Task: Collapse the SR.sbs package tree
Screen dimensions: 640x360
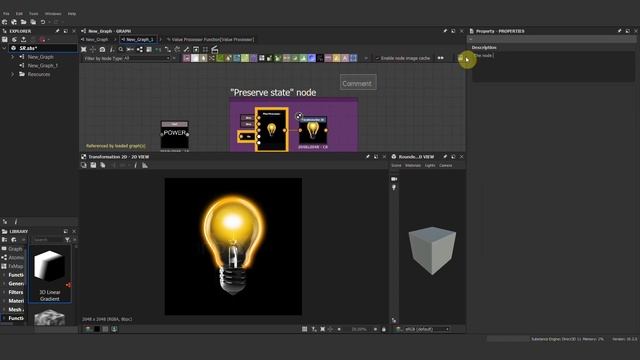Action: (4, 48)
